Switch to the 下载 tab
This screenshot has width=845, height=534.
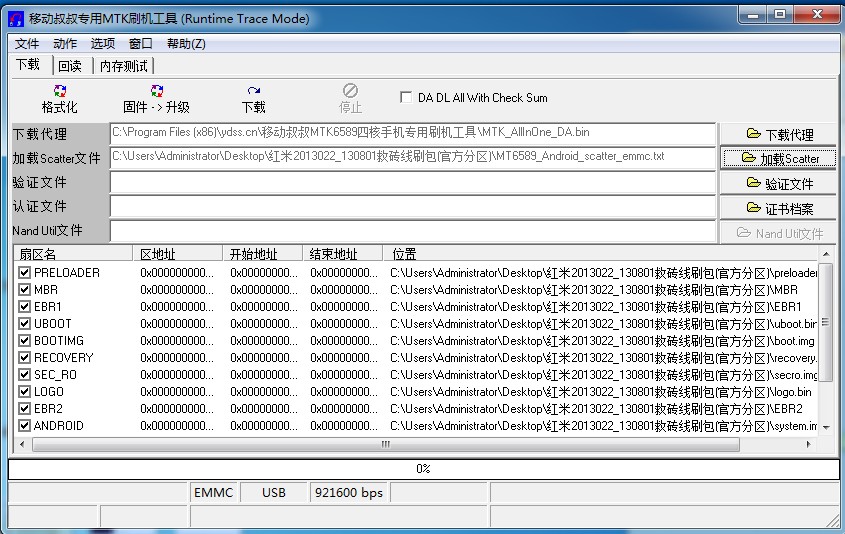[x=28, y=65]
